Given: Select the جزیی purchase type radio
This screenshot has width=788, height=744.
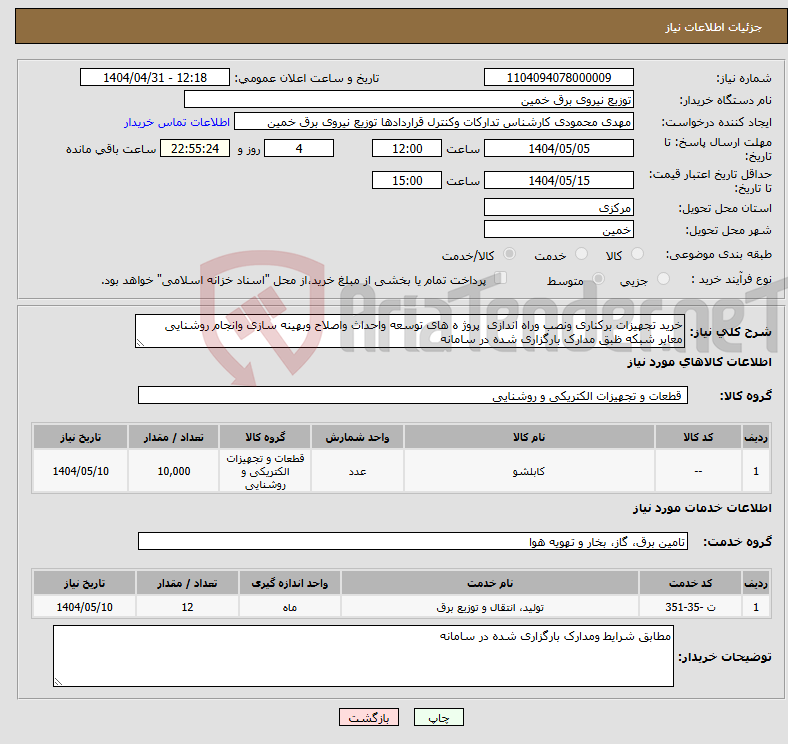Looking at the screenshot, I should click(x=663, y=278).
